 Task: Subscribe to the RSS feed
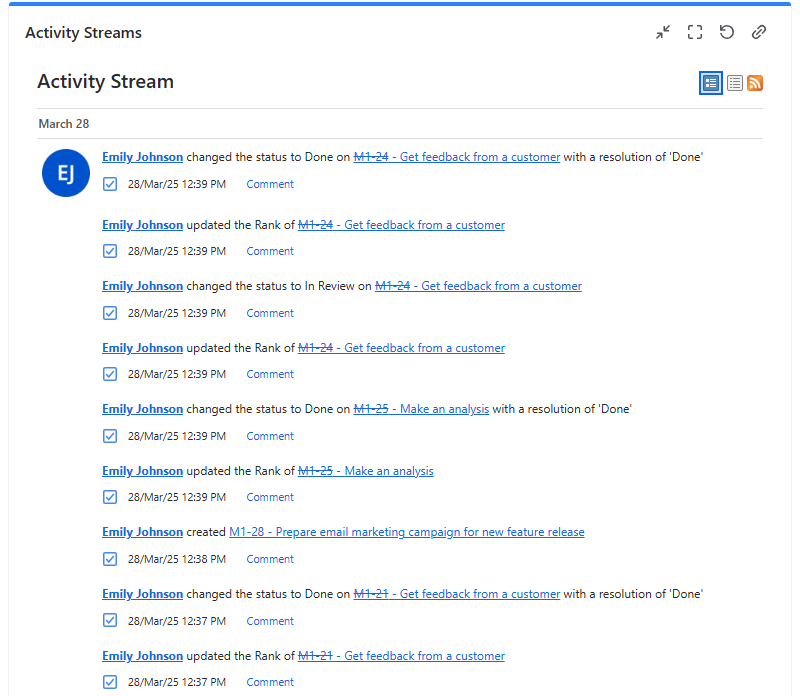pyautogui.click(x=755, y=83)
